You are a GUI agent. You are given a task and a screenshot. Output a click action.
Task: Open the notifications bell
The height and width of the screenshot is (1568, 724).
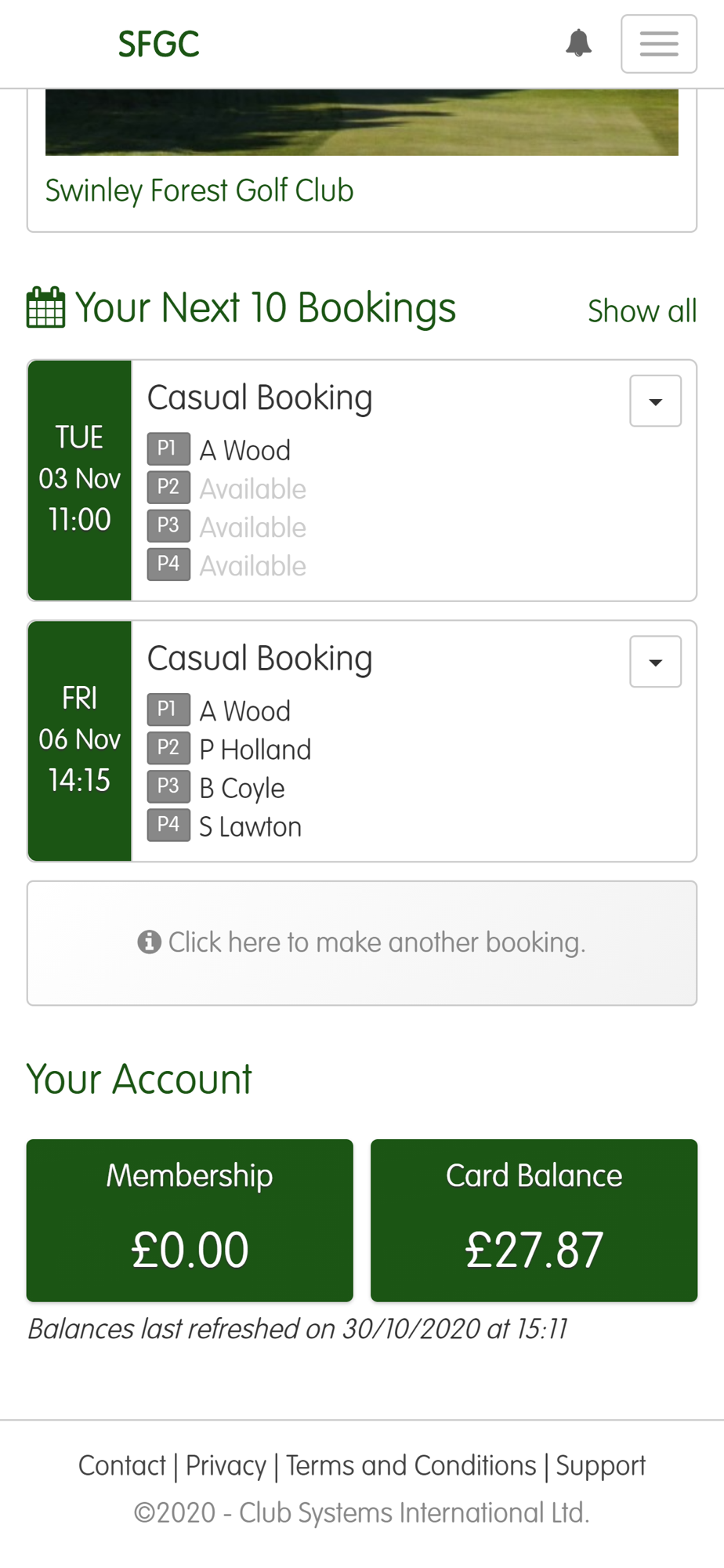point(578,43)
